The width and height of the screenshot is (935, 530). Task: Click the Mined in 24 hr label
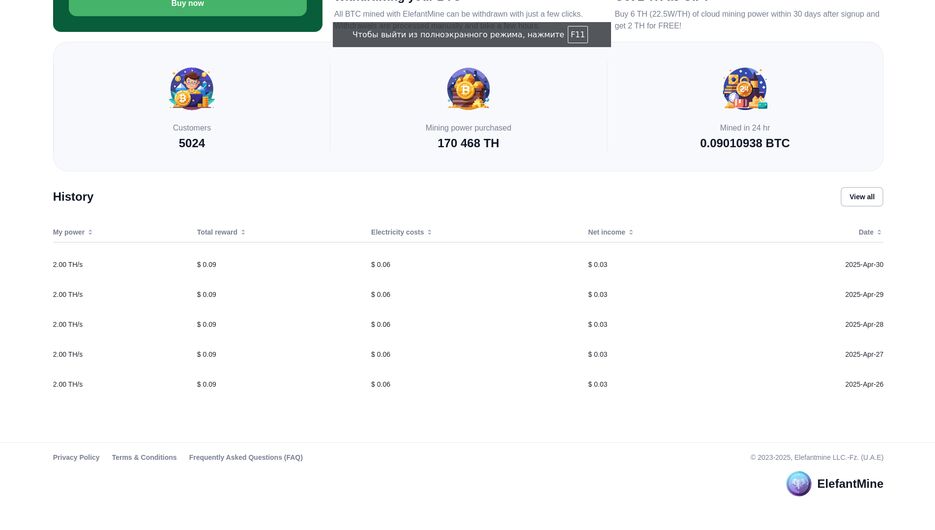click(x=744, y=128)
